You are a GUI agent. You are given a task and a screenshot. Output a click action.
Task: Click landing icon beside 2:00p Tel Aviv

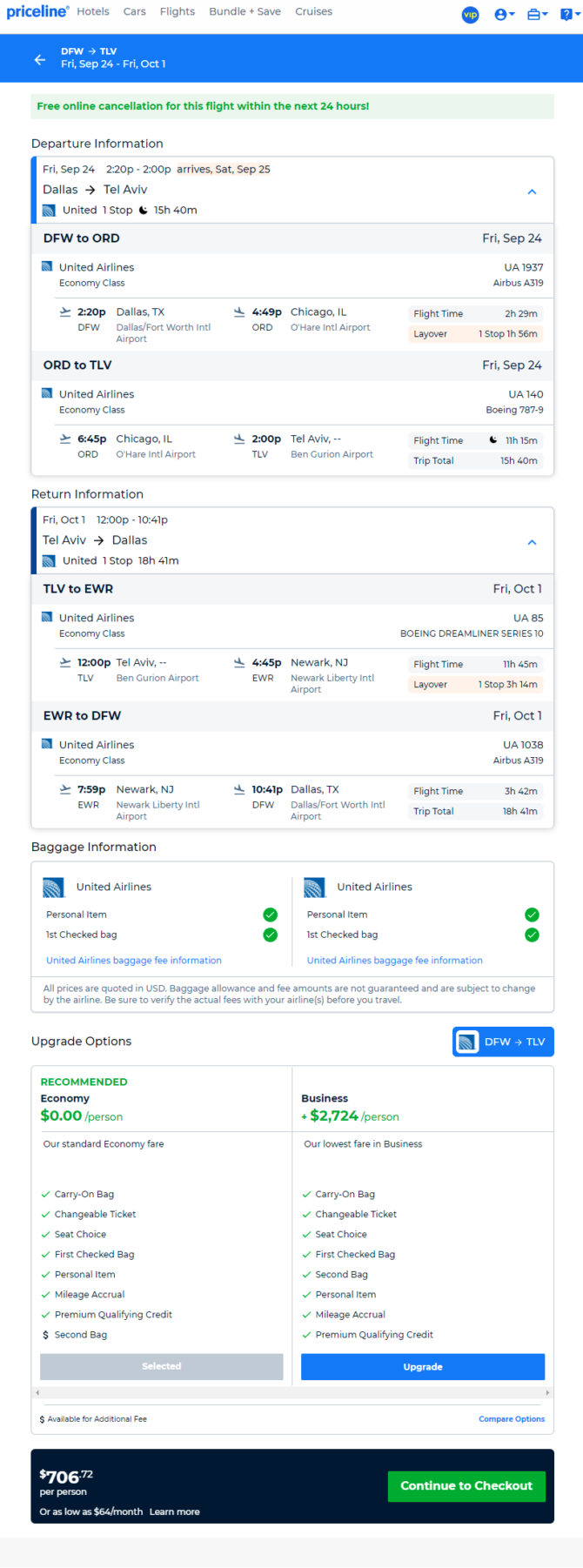[x=239, y=439]
